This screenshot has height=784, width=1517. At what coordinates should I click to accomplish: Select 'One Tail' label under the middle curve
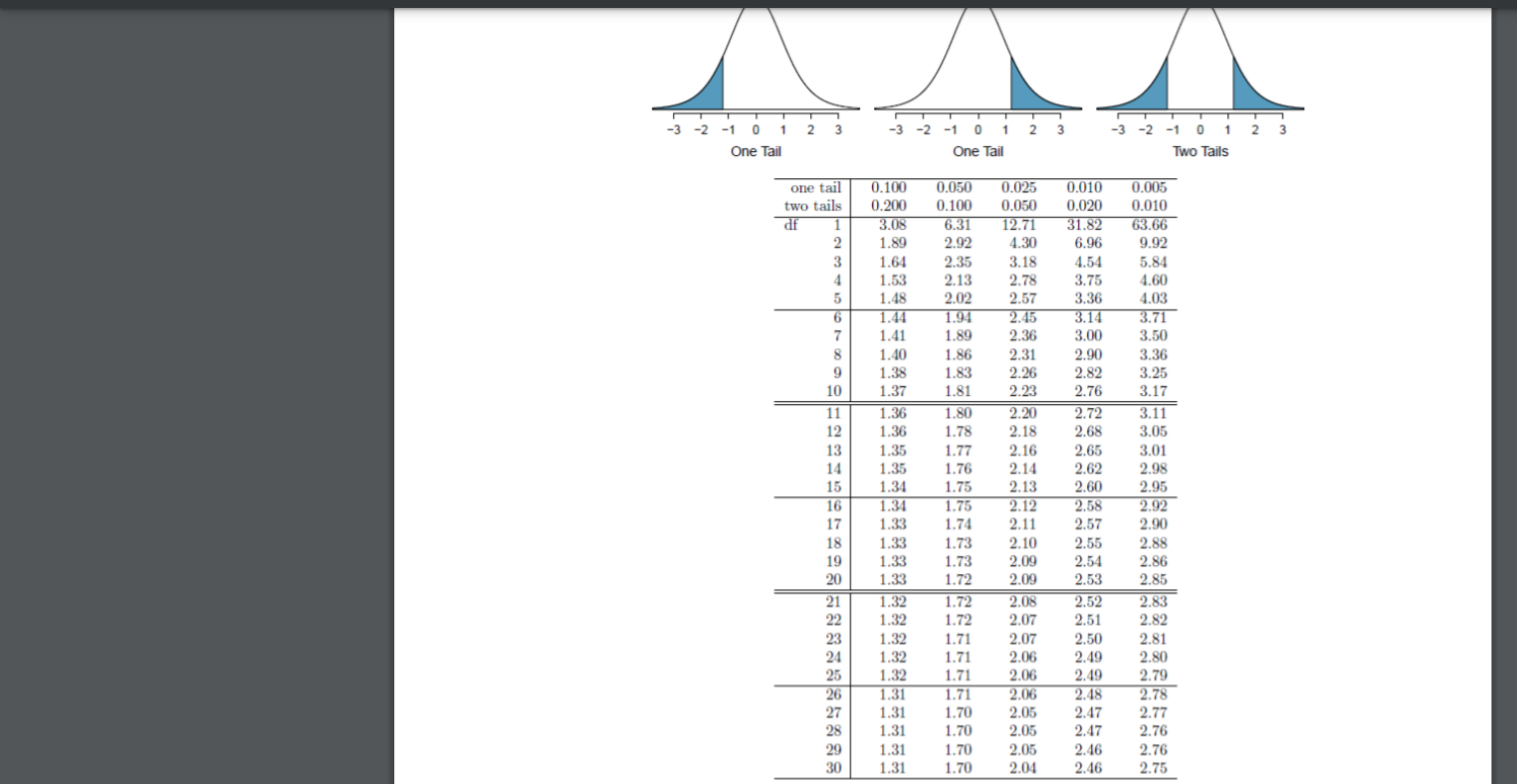click(x=977, y=151)
